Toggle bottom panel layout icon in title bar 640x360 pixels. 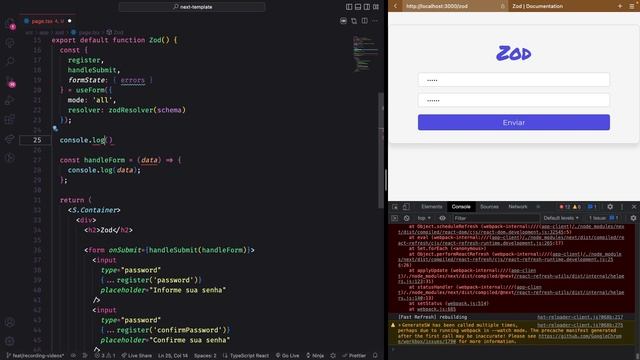[358, 7]
